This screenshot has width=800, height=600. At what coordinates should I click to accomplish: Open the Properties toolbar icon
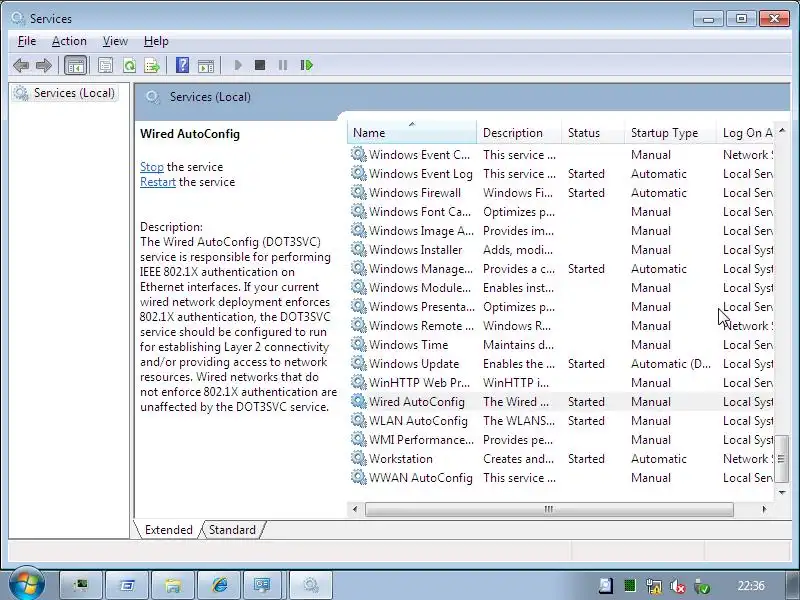click(106, 65)
